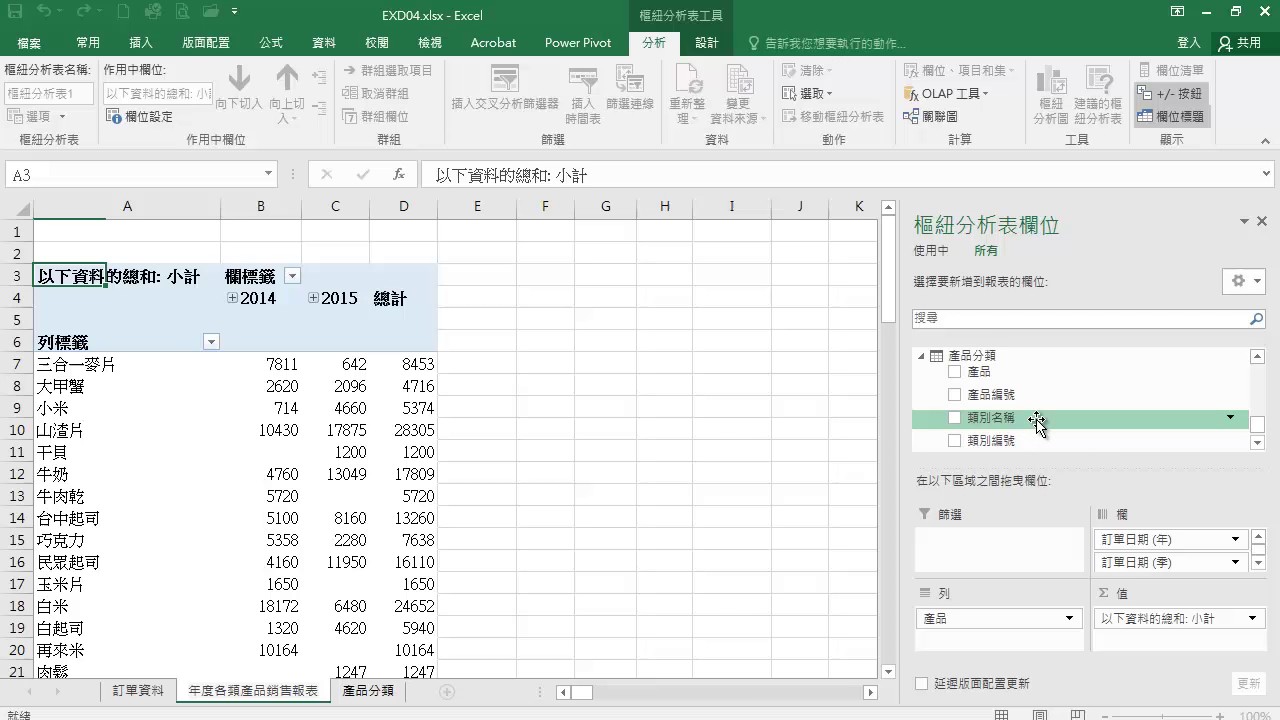1280x720 pixels.
Task: Open the 列標籤 filter dropdown
Action: (211, 342)
